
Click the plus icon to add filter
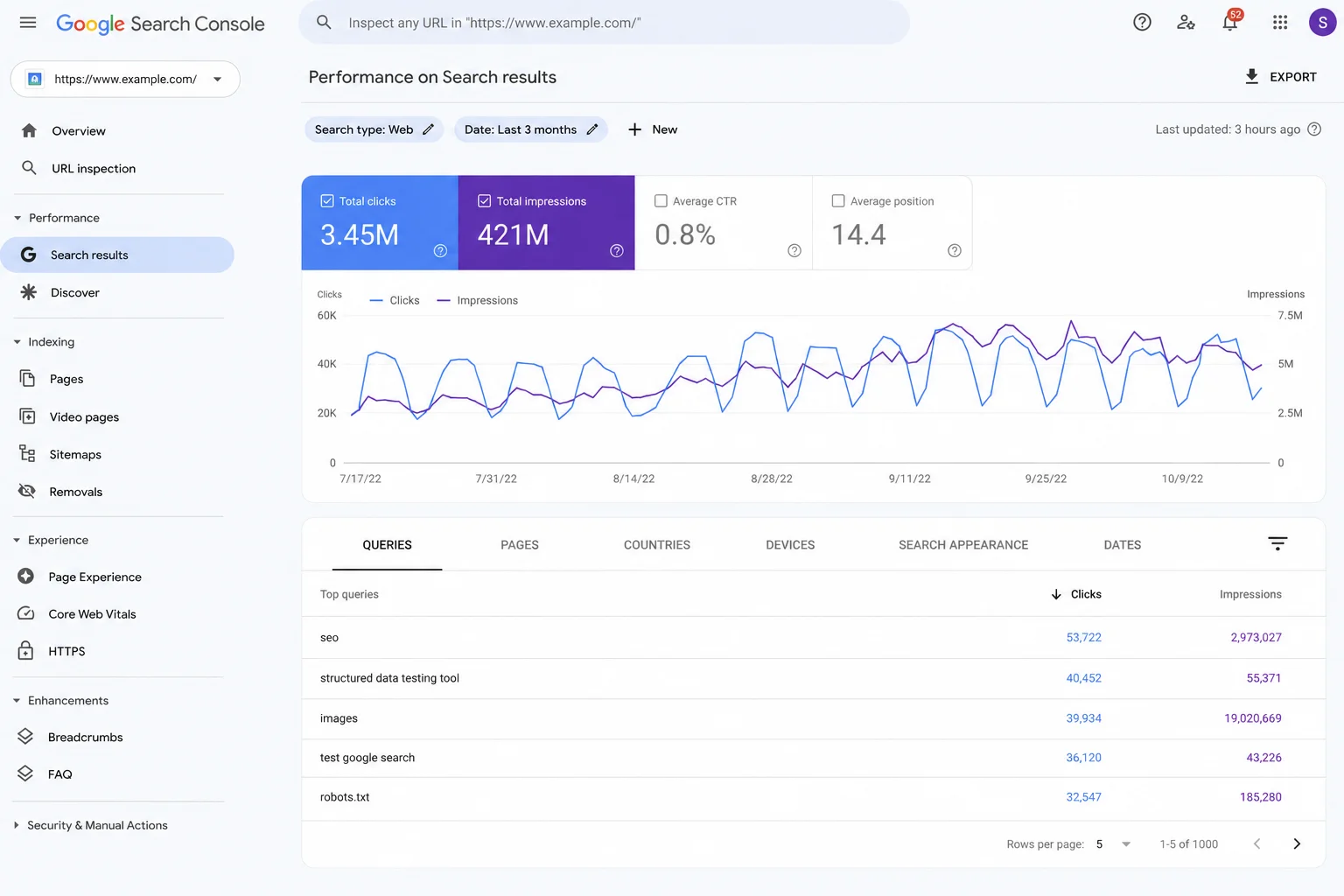(x=635, y=129)
